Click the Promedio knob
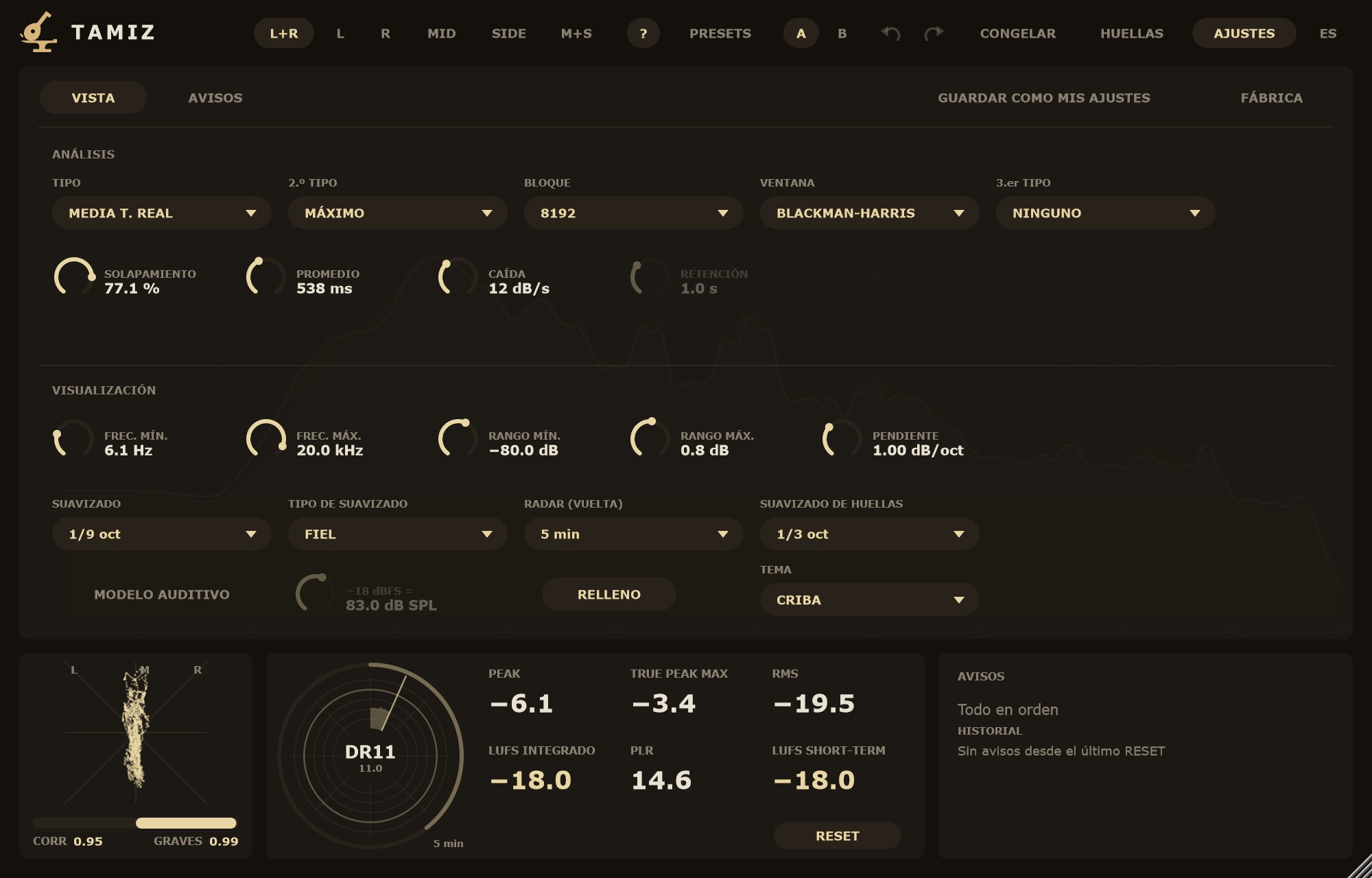1372x878 pixels. (266, 277)
